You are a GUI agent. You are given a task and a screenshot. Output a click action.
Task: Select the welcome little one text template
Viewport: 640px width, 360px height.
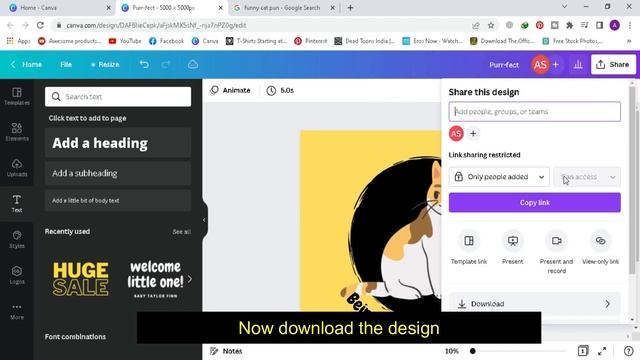point(155,279)
